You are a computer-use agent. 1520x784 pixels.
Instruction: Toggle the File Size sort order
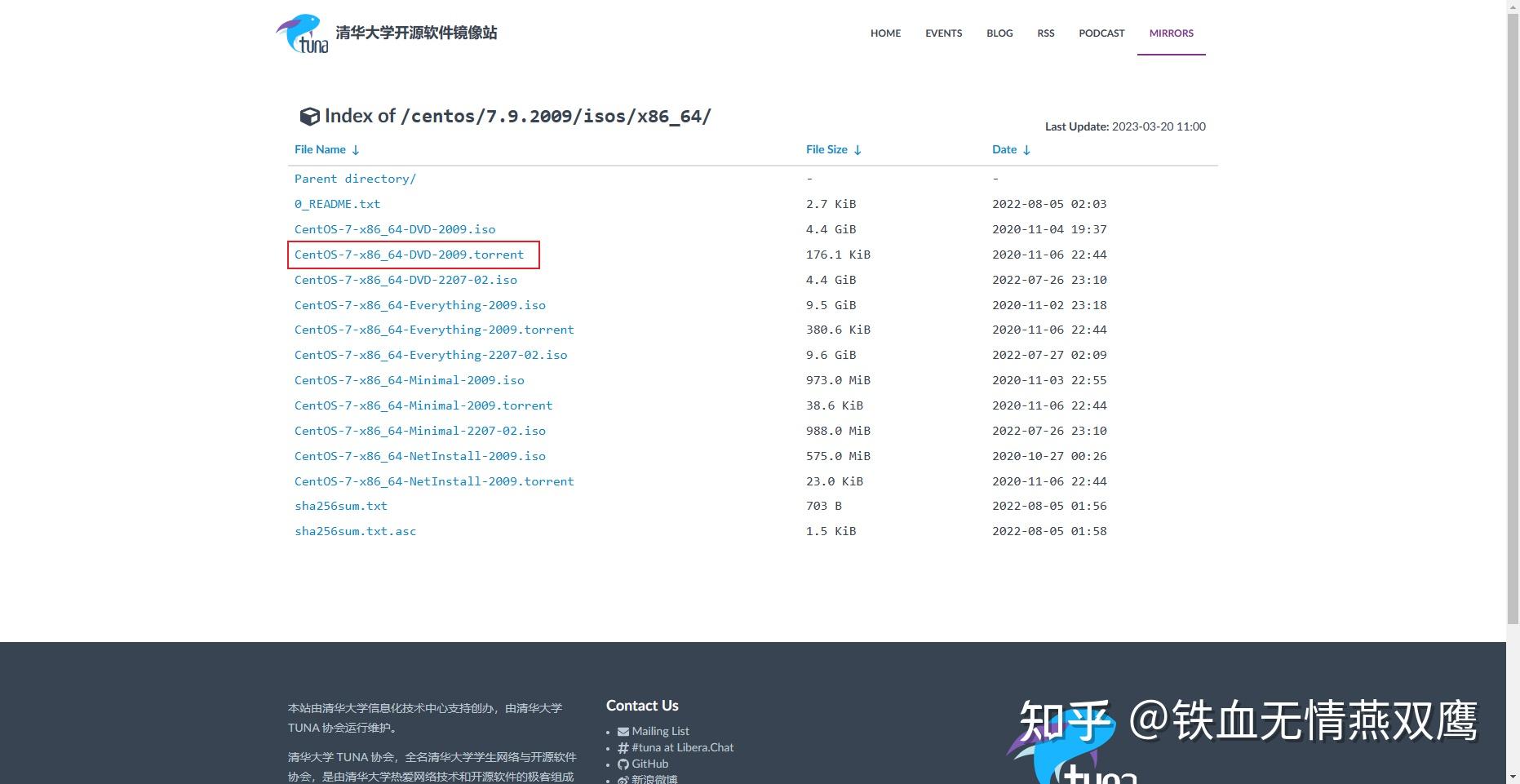[x=857, y=150]
